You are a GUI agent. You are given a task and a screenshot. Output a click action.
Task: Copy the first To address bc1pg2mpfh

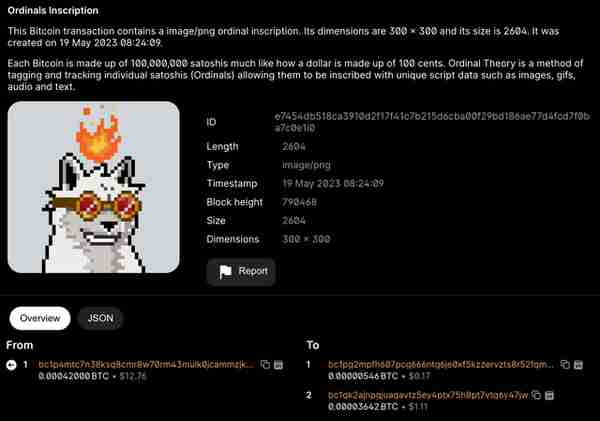point(565,365)
